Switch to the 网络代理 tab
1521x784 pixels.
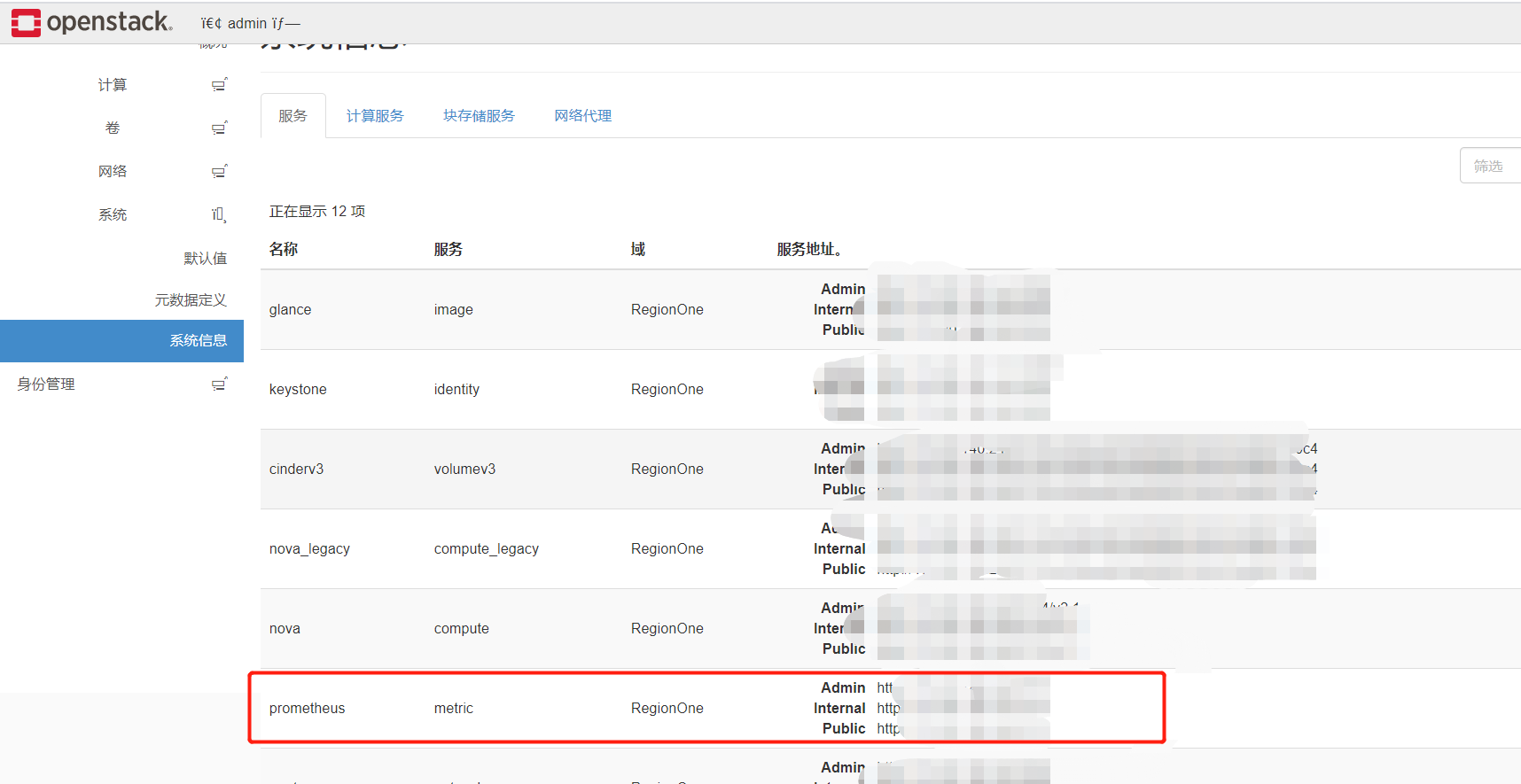(583, 116)
